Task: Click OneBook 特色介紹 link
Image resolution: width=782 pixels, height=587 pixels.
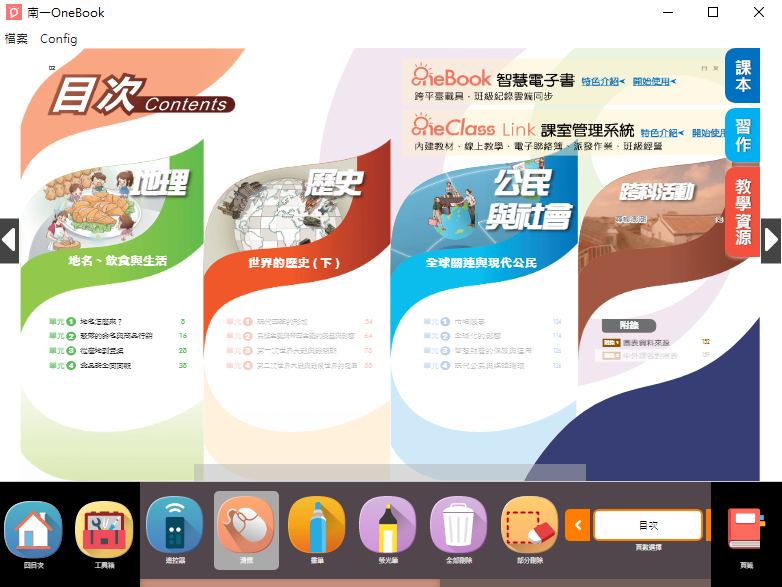Action: point(602,81)
